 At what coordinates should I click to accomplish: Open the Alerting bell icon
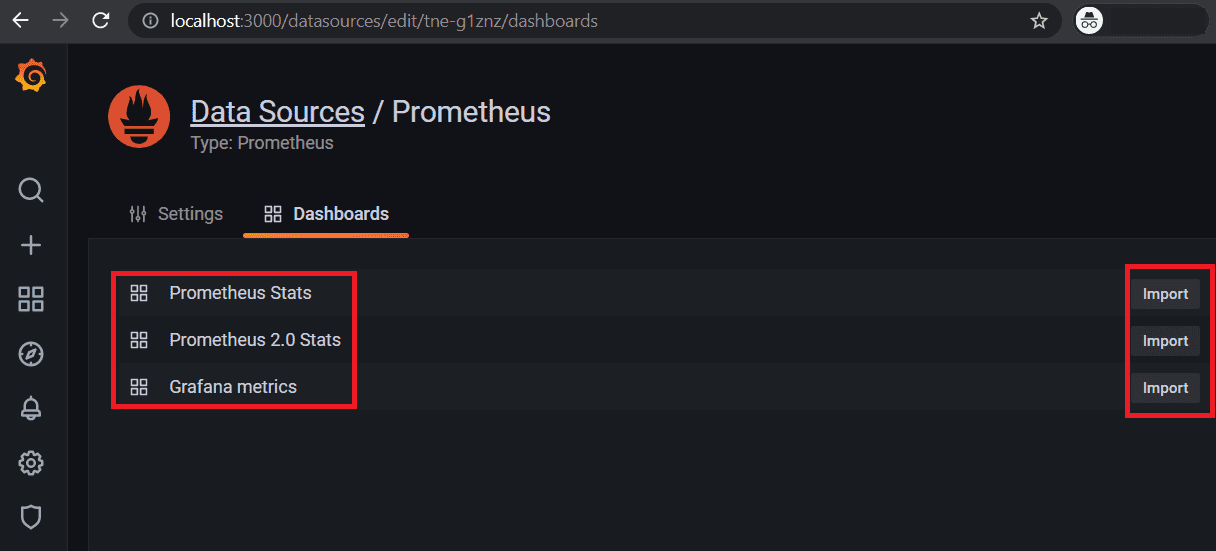[31, 408]
